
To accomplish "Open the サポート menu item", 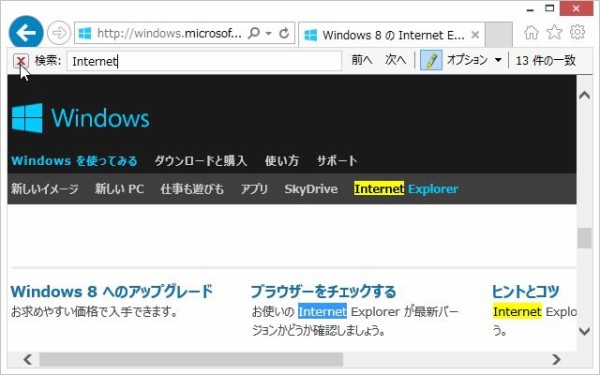I will pyautogui.click(x=337, y=161).
